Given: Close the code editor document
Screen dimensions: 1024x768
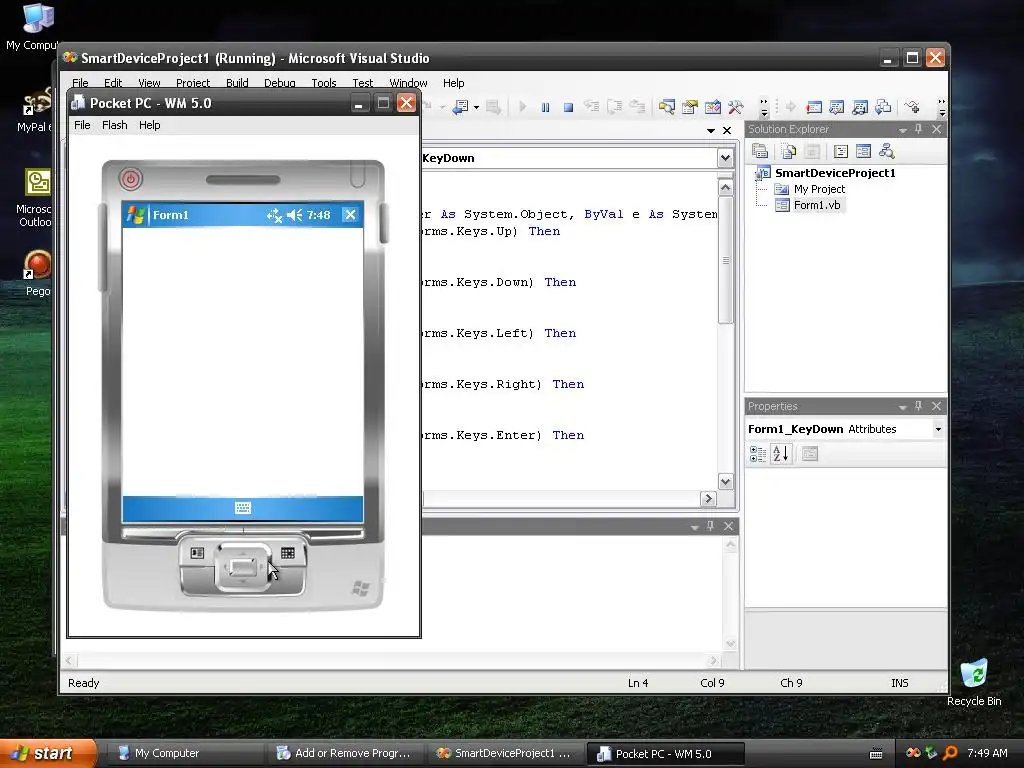Looking at the screenshot, I should point(727,131).
